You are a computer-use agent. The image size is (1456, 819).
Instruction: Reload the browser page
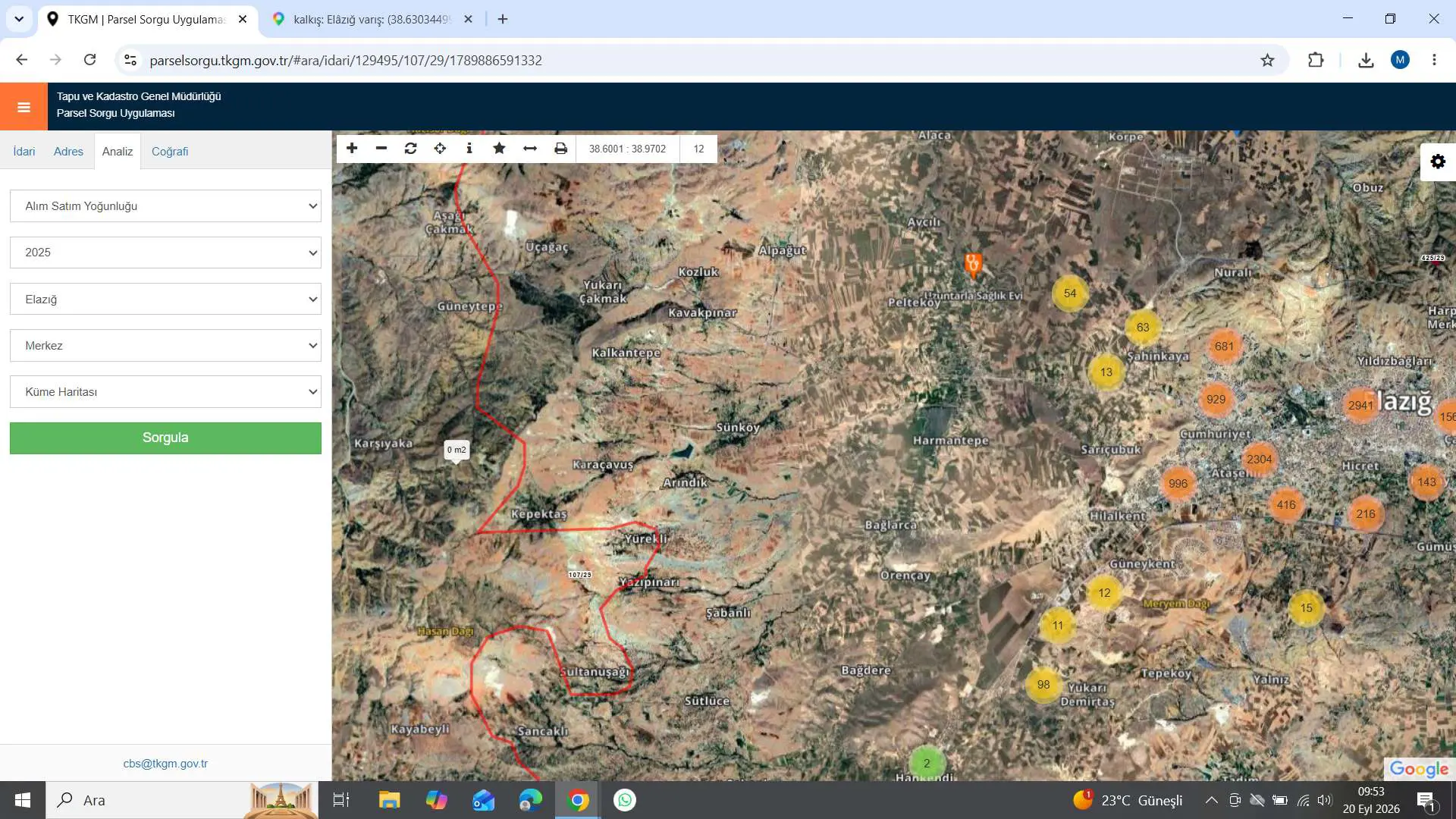point(89,60)
